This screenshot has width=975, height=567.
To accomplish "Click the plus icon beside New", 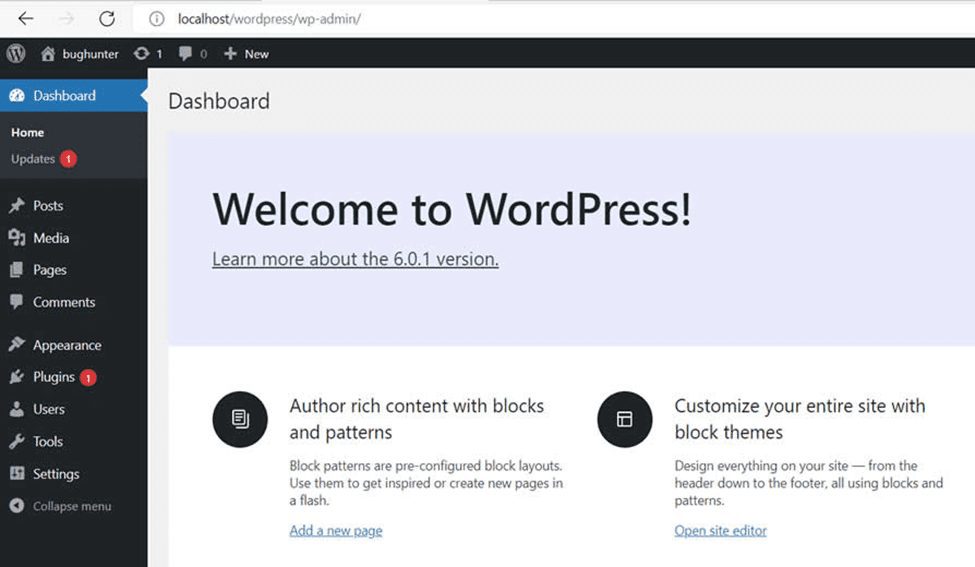I will (230, 54).
